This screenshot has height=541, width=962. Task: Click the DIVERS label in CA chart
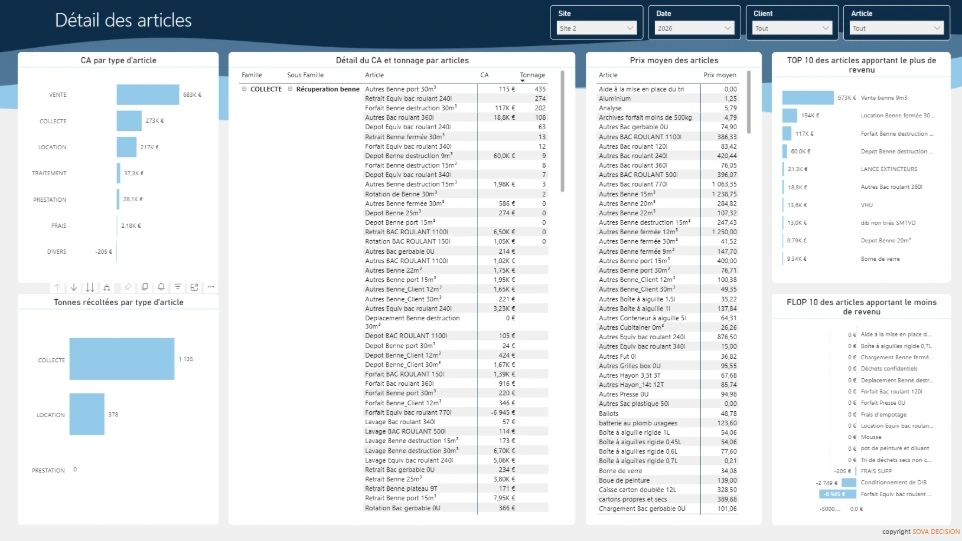click(x=56, y=251)
